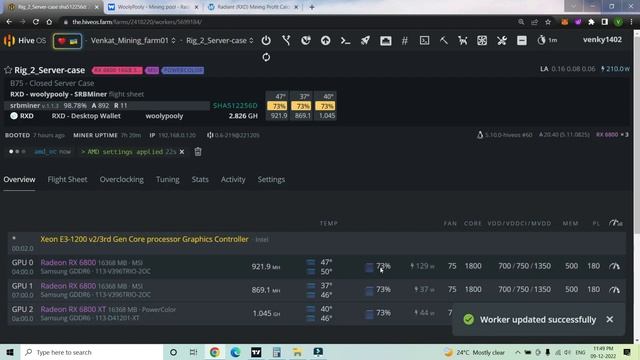Click the amd_oc now message
The image size is (640, 360).
pos(52,152)
